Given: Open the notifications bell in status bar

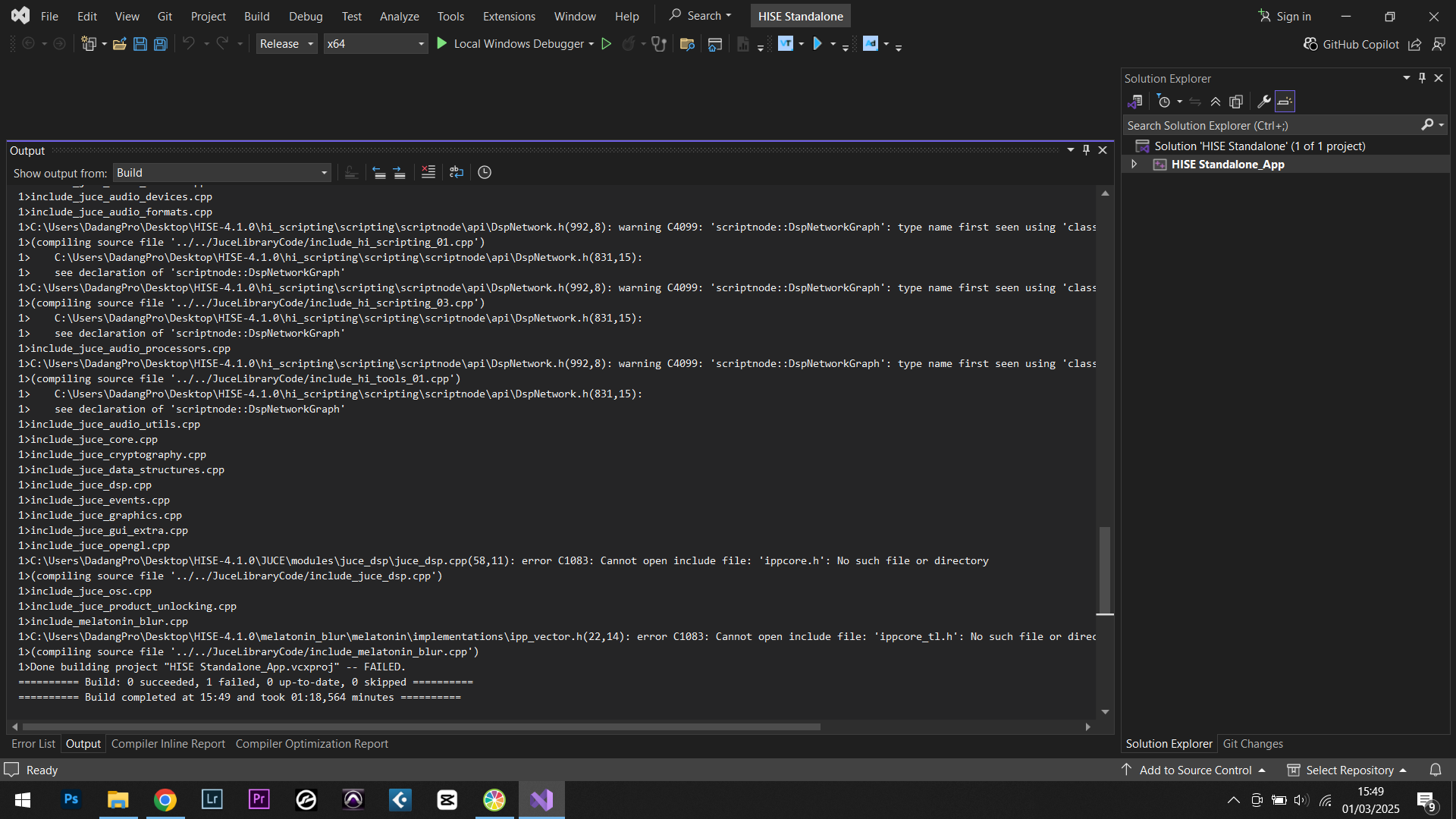Looking at the screenshot, I should pyautogui.click(x=1436, y=770).
